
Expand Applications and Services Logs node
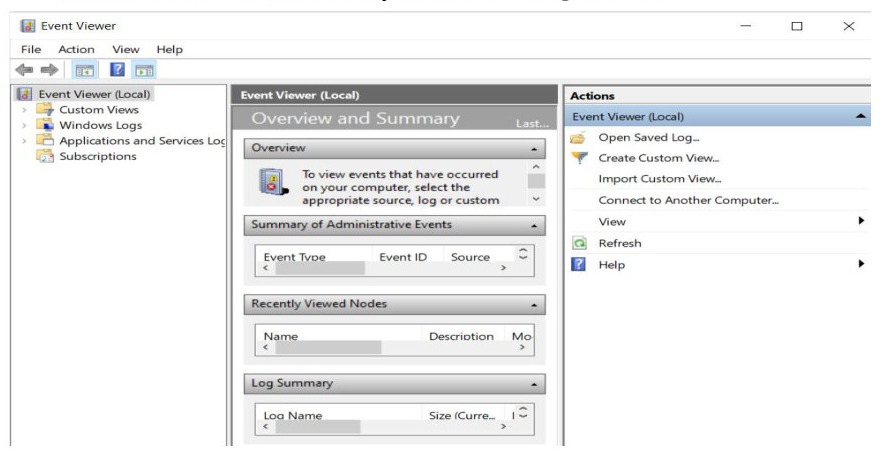pos(24,141)
